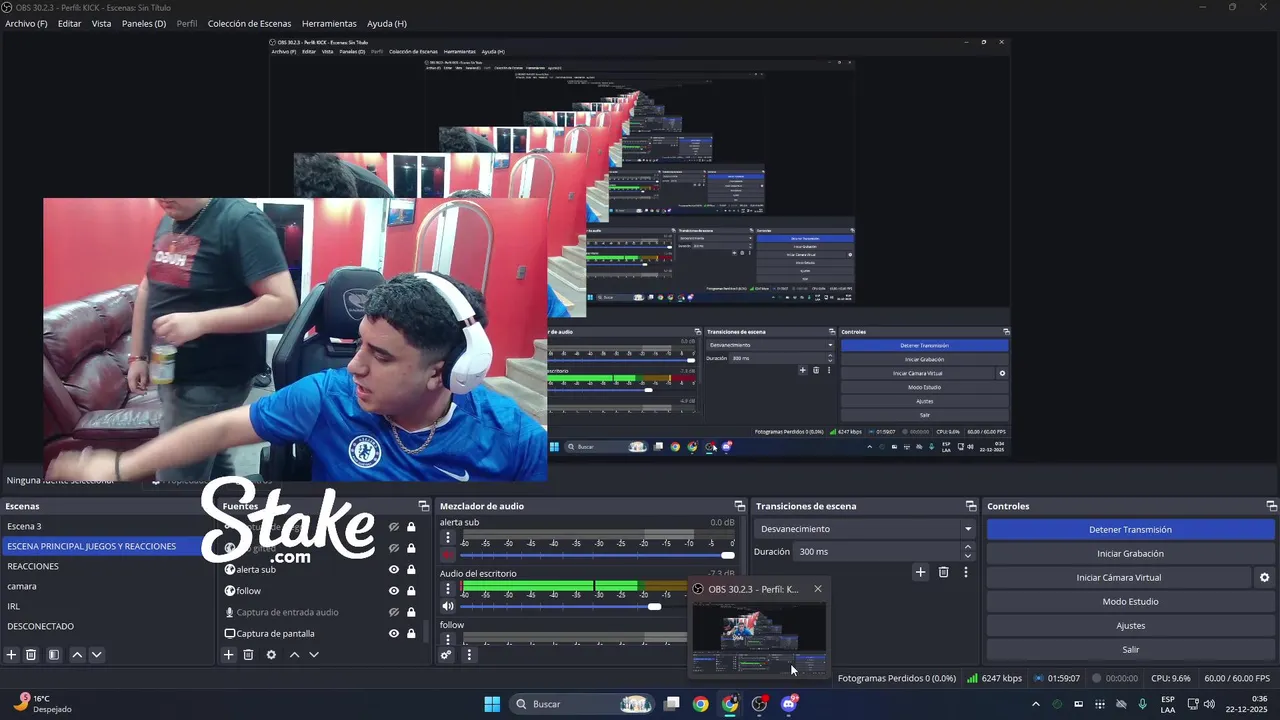
Task: Open transition properties three-dot menu
Action: coord(965,572)
